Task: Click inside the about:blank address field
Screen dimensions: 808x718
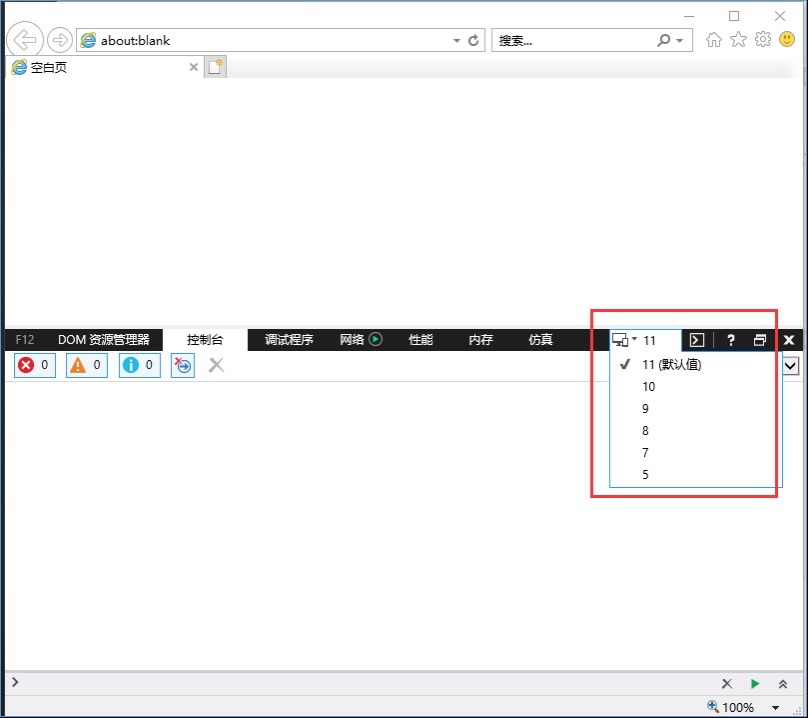Action: [x=270, y=41]
